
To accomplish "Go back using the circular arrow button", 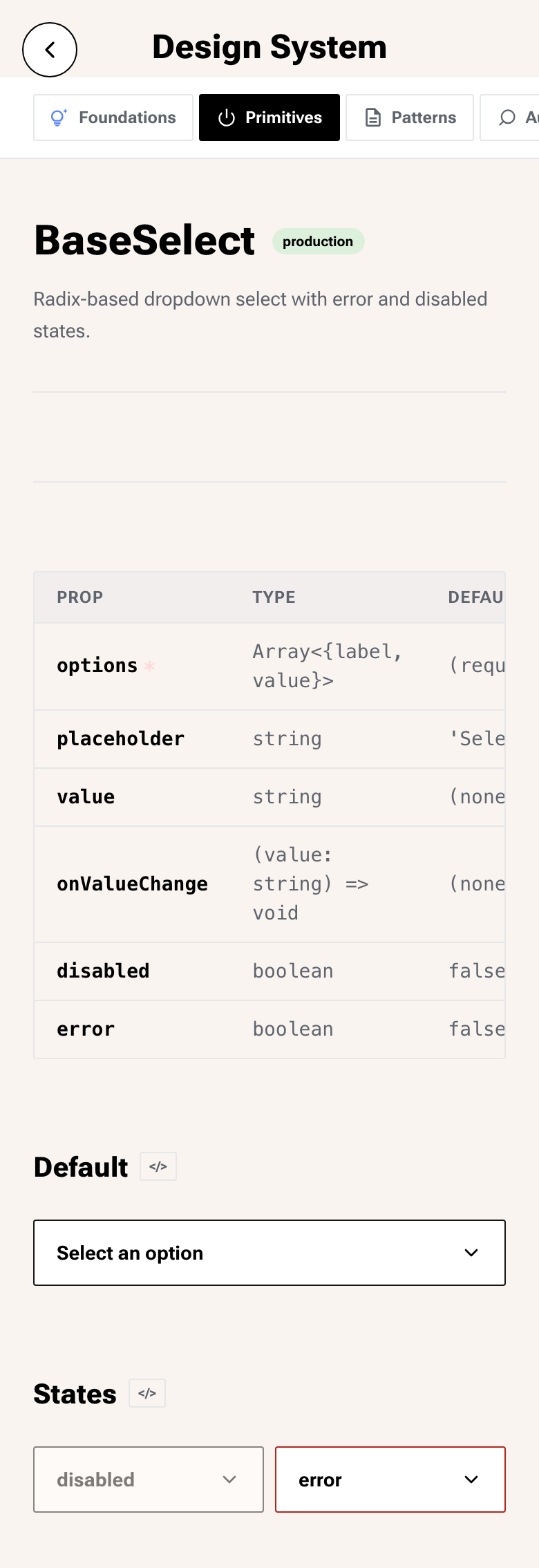I will (x=50, y=50).
